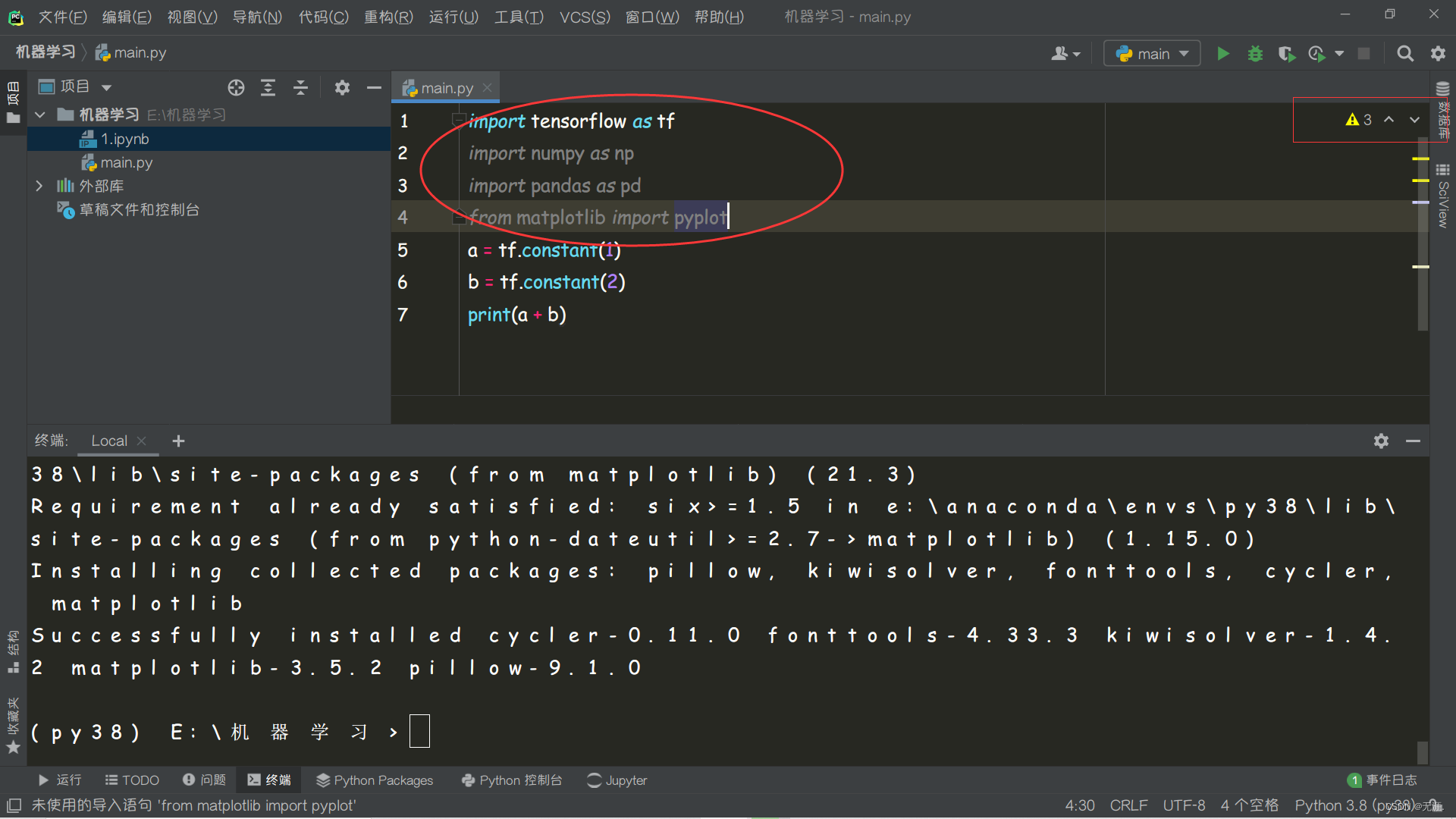Add new terminal session with plus
The height and width of the screenshot is (819, 1456).
pos(178,441)
